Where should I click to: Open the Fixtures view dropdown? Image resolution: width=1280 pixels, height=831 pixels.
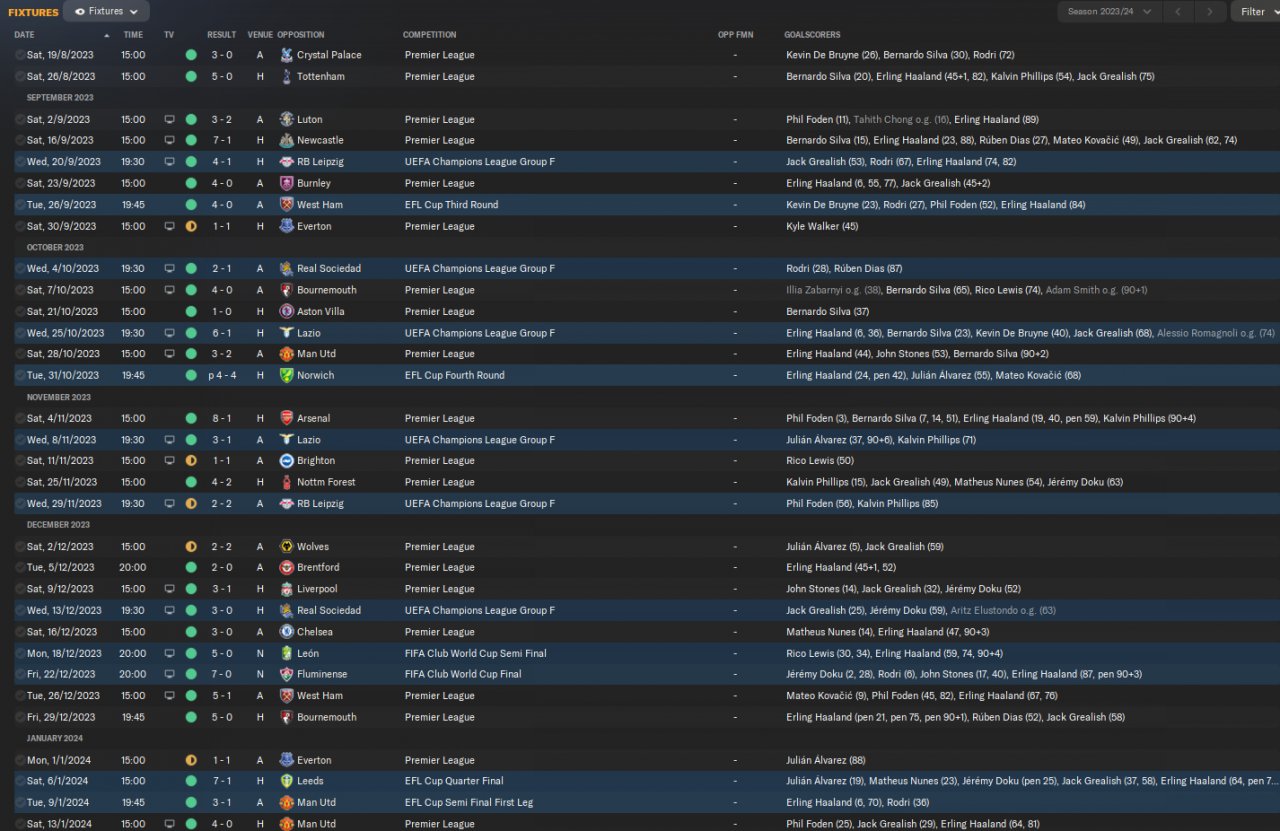click(106, 11)
